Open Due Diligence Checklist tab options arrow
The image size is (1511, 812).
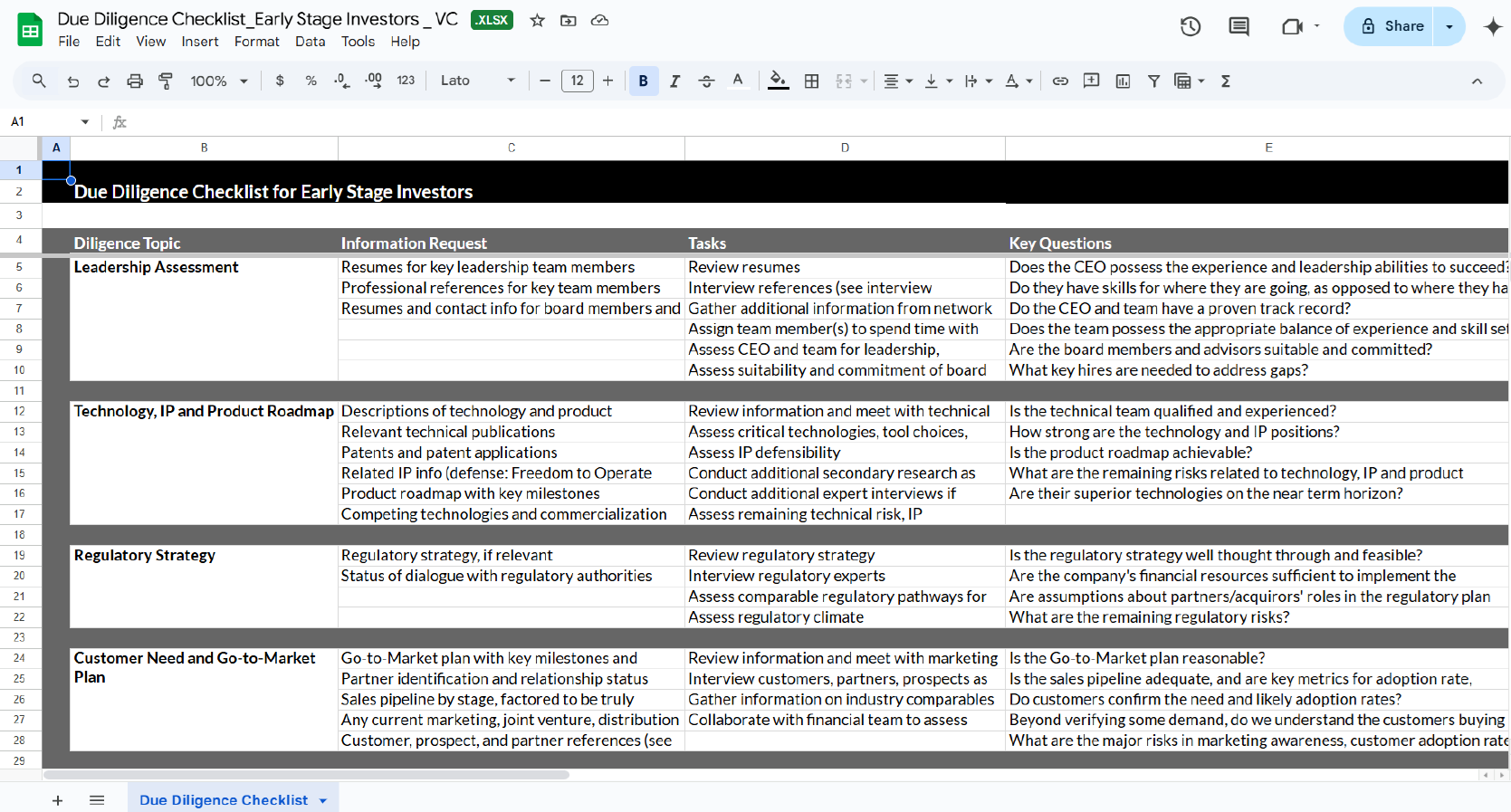[x=323, y=800]
